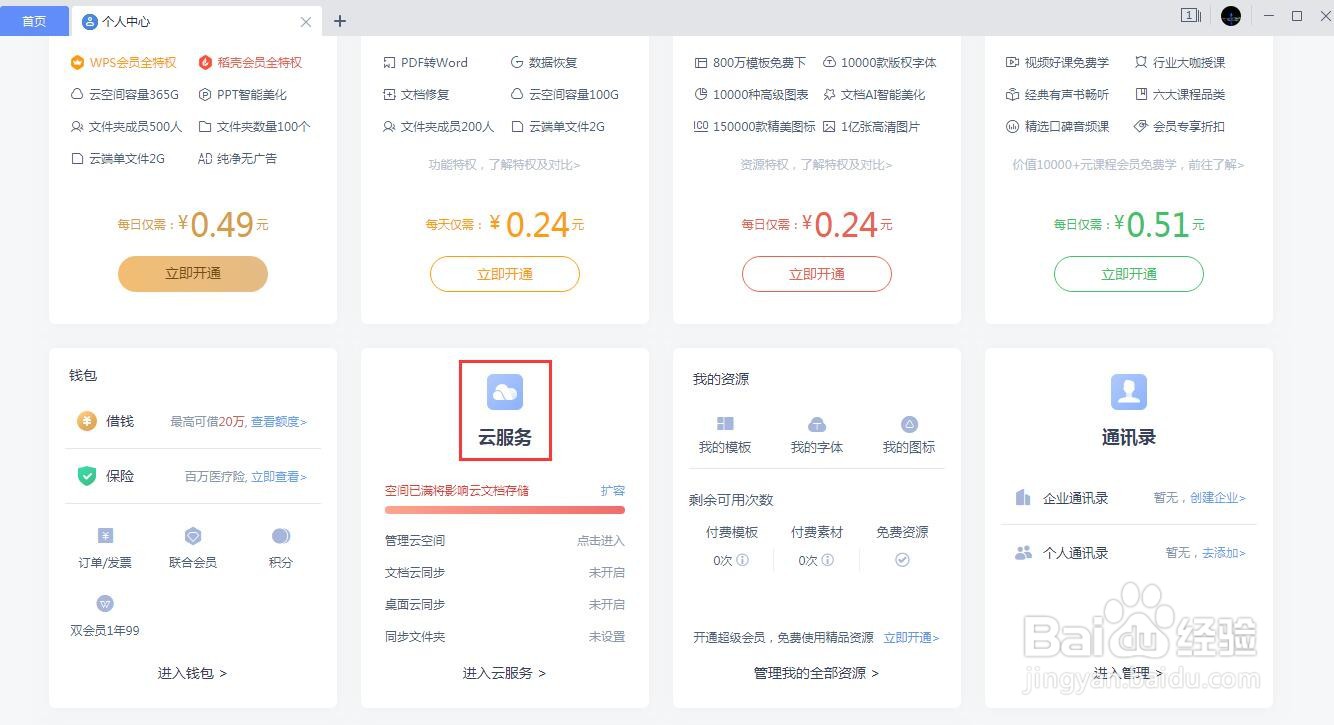Image resolution: width=1334 pixels, height=725 pixels.
Task: Click the 免费资源 checkmark icon
Action: (902, 560)
